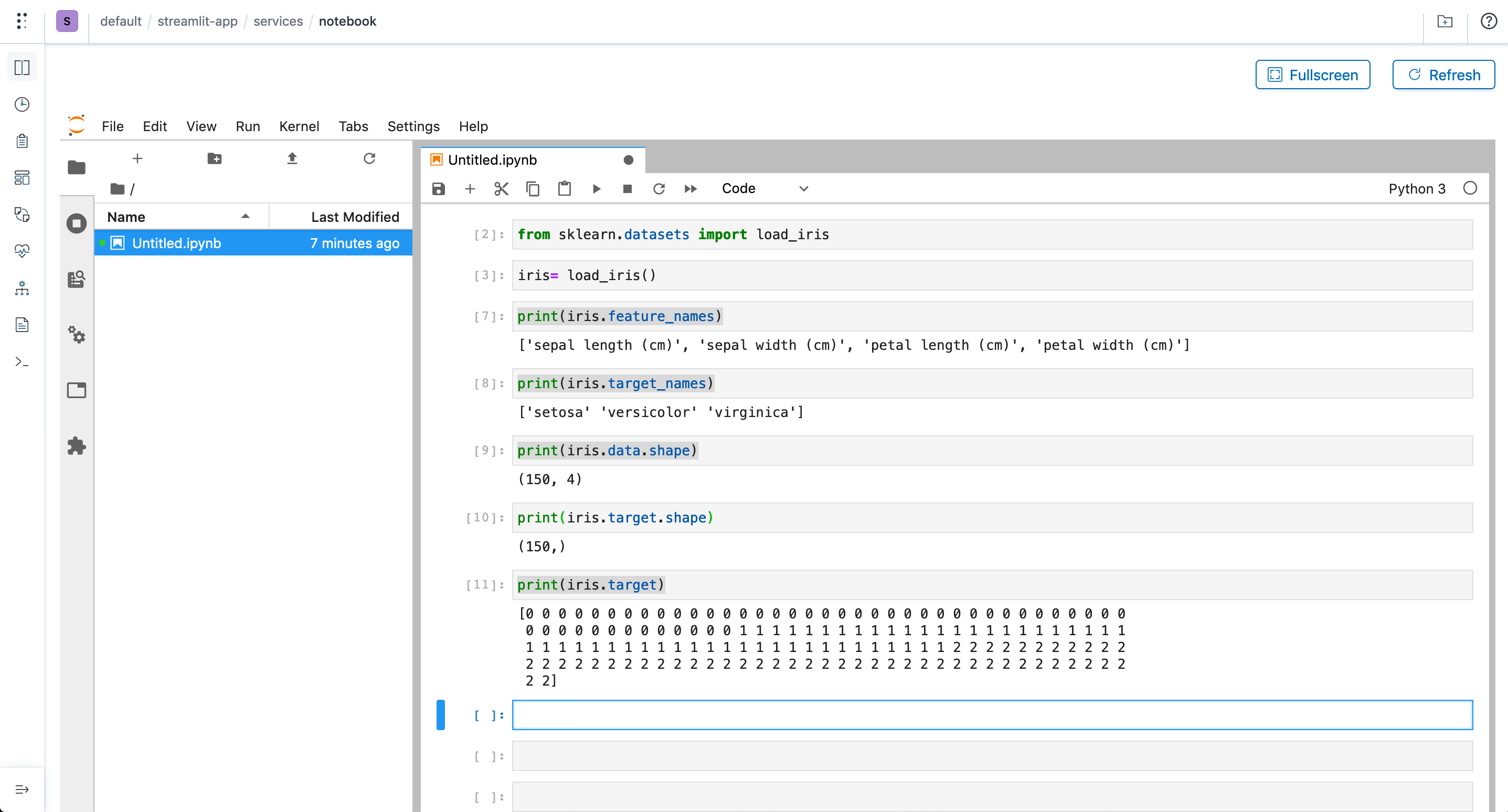This screenshot has width=1508, height=812.
Task: Click the run cell play button
Action: point(596,188)
